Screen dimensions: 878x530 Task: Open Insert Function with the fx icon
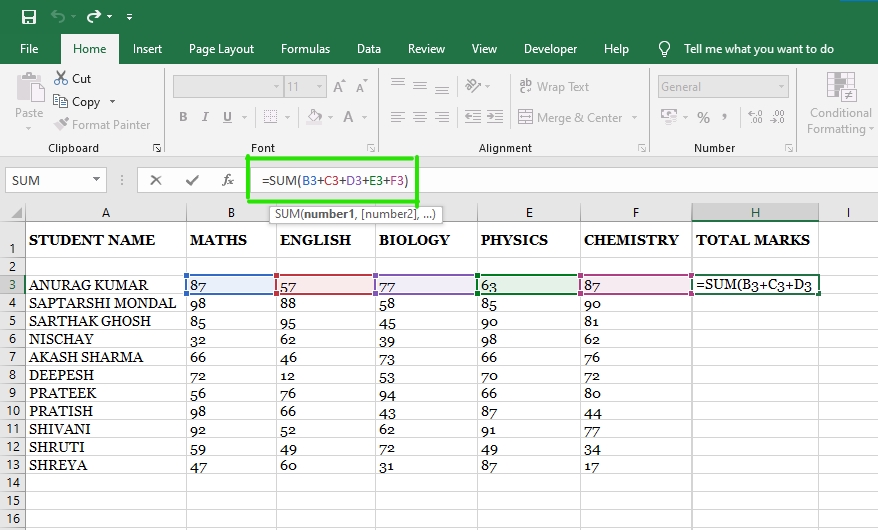228,181
